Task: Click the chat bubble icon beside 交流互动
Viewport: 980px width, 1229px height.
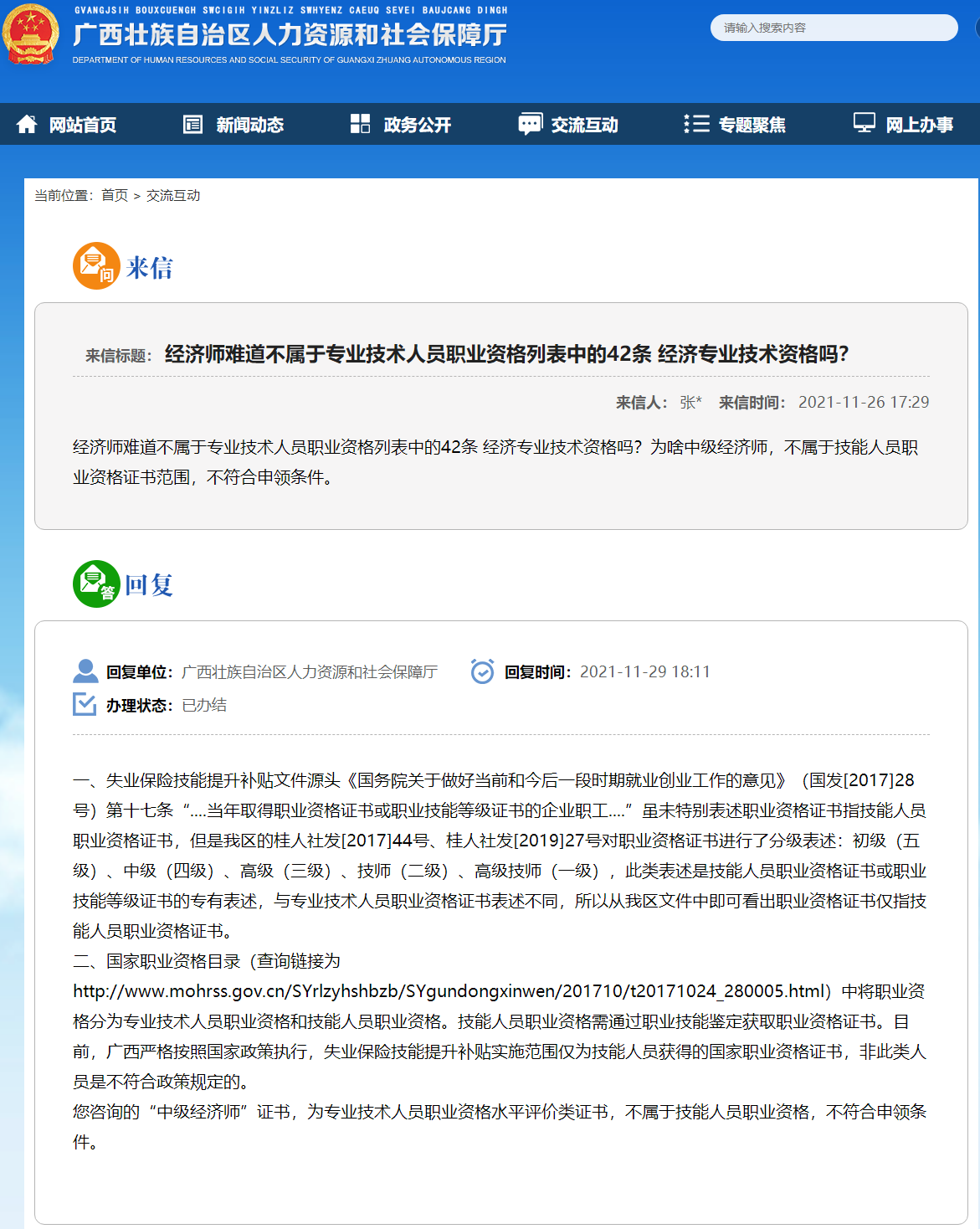Action: [530, 125]
